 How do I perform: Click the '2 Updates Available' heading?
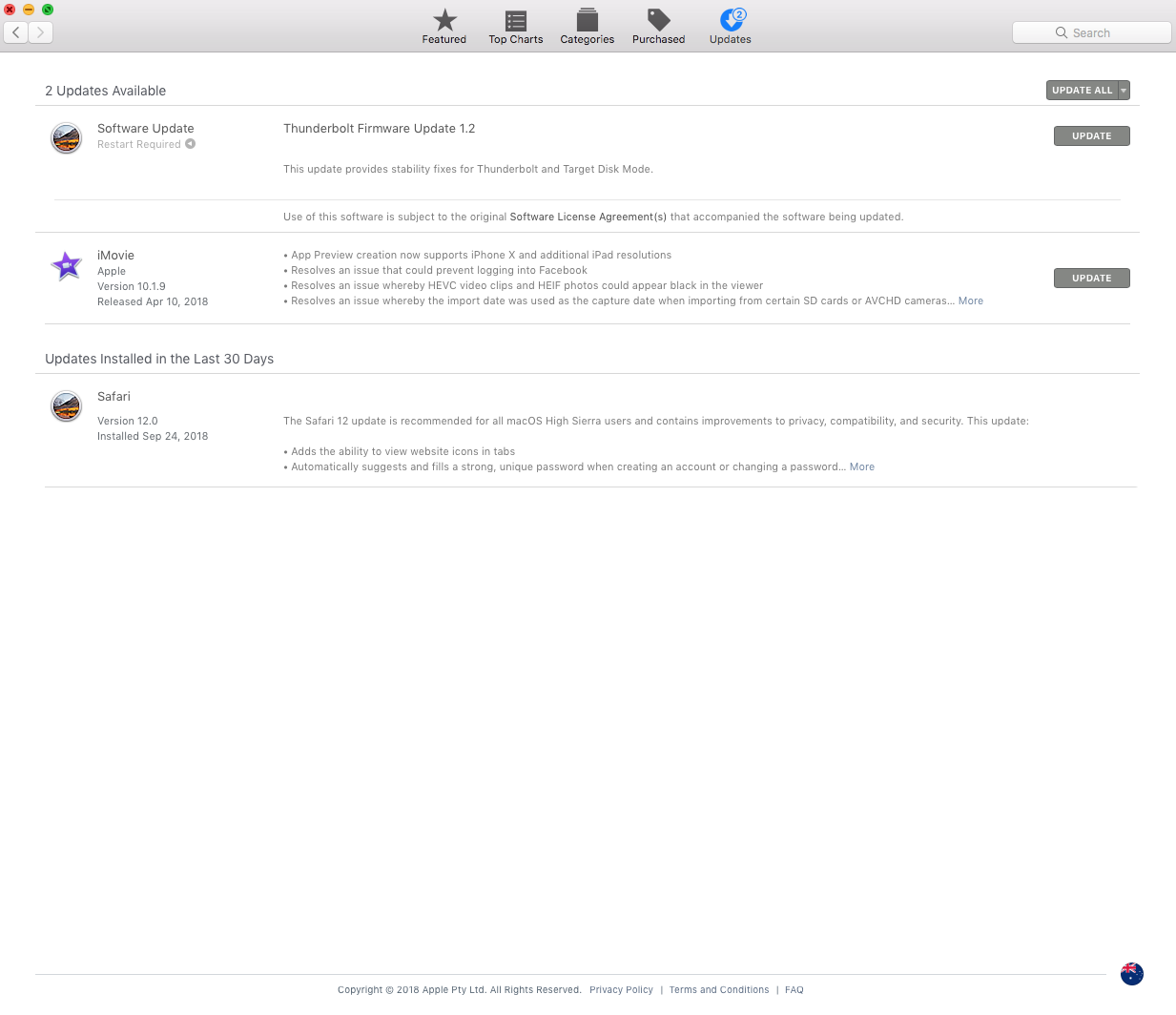coord(106,91)
